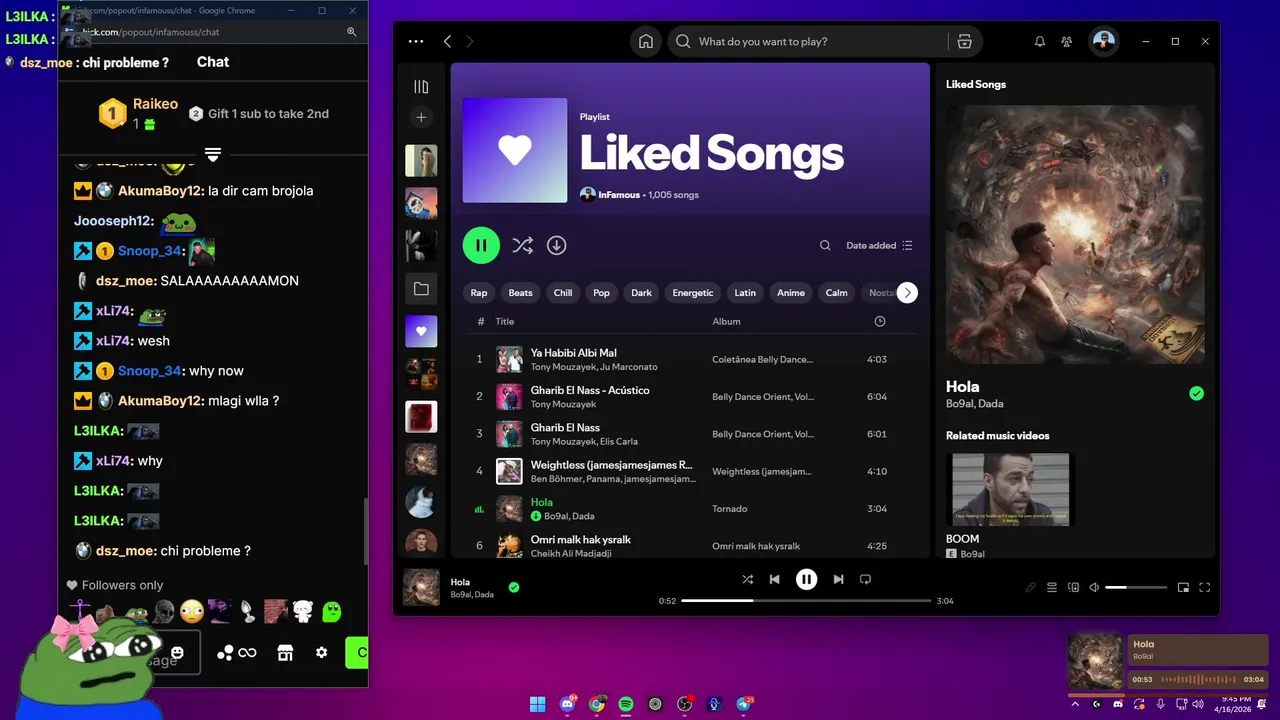1280x720 pixels.
Task: Toggle liked checkmark under Hola in right panel
Action: (1196, 393)
